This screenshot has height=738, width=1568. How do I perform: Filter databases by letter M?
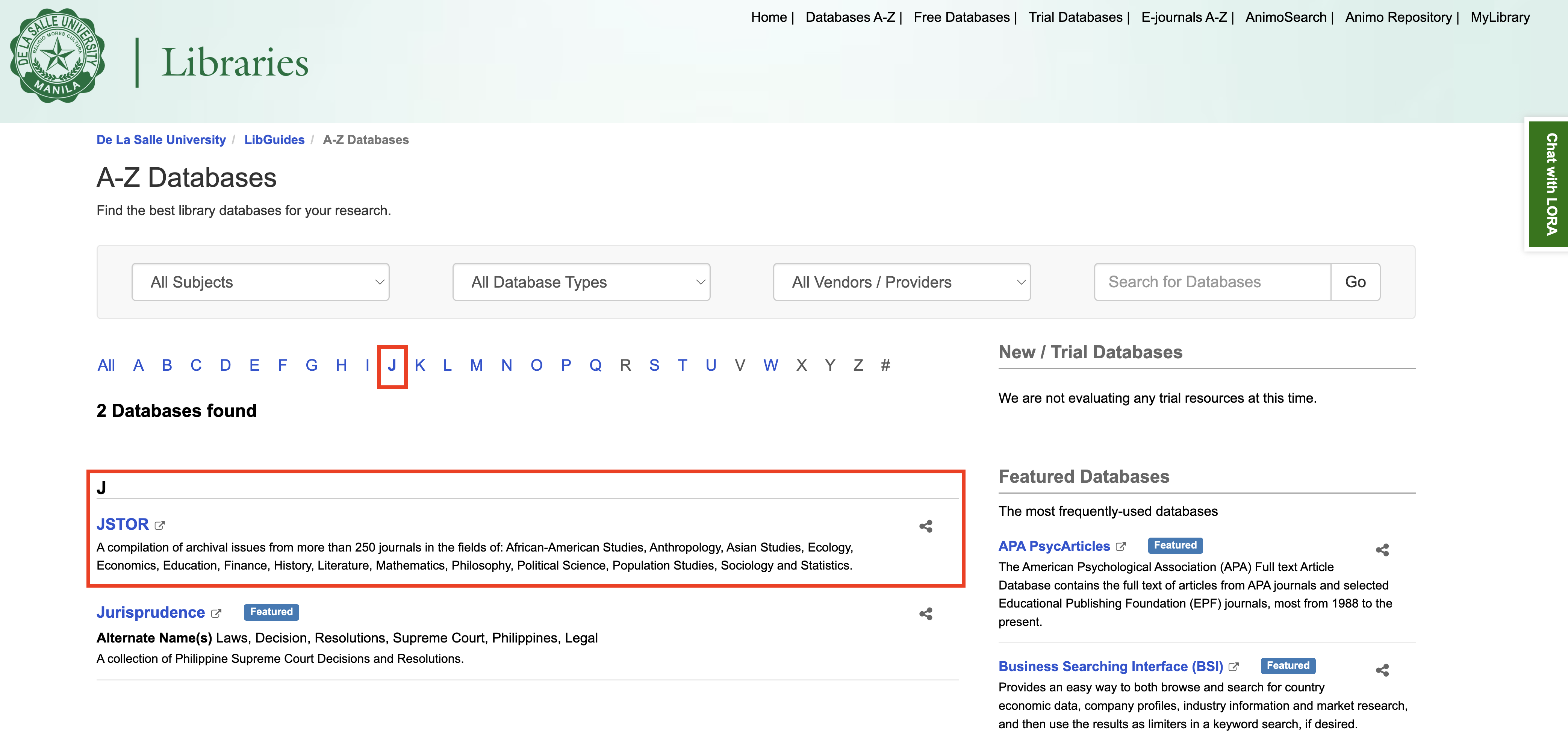click(x=476, y=365)
